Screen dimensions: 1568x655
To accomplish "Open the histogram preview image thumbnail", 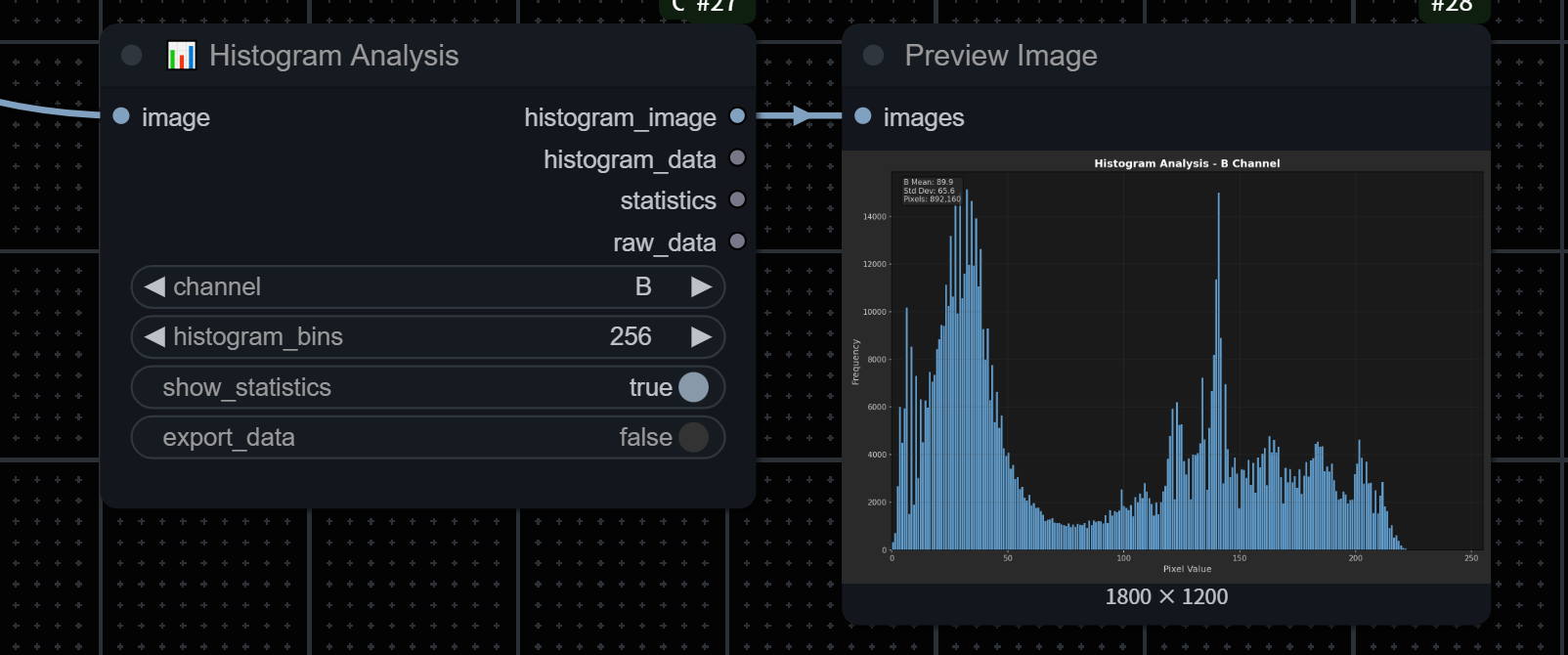I will click(x=1166, y=367).
